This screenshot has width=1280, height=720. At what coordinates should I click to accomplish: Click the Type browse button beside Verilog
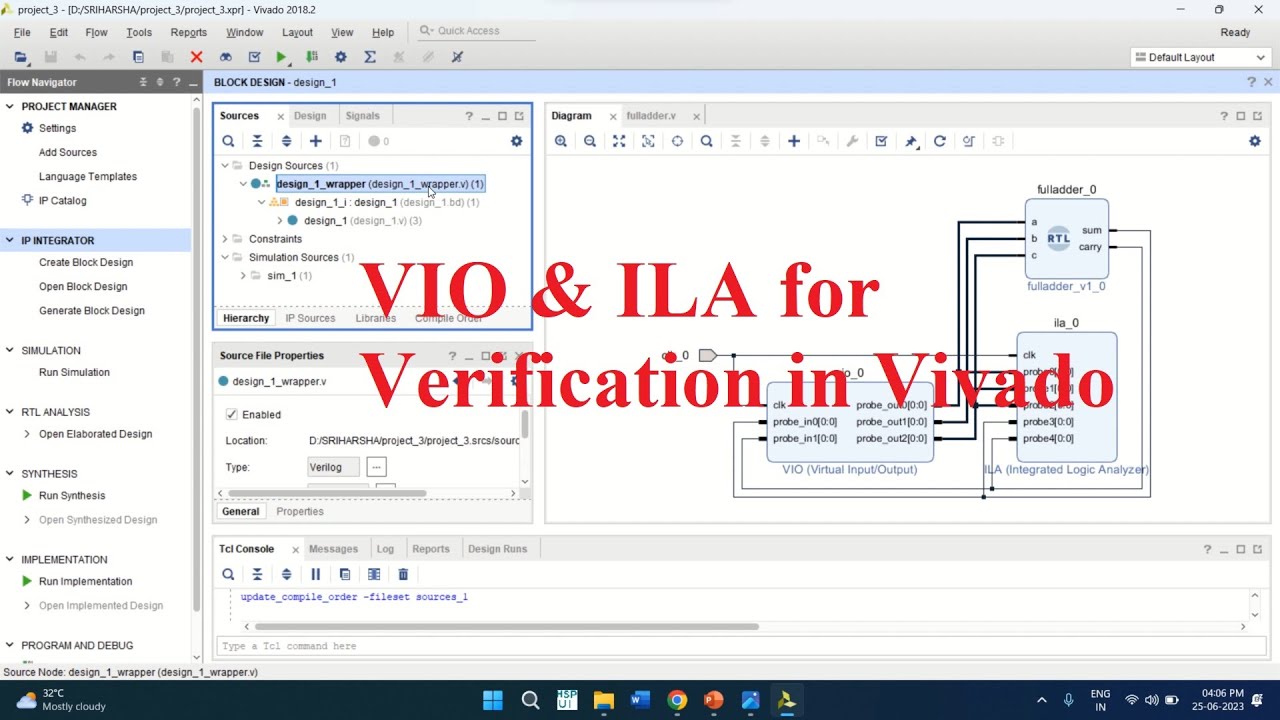point(376,467)
